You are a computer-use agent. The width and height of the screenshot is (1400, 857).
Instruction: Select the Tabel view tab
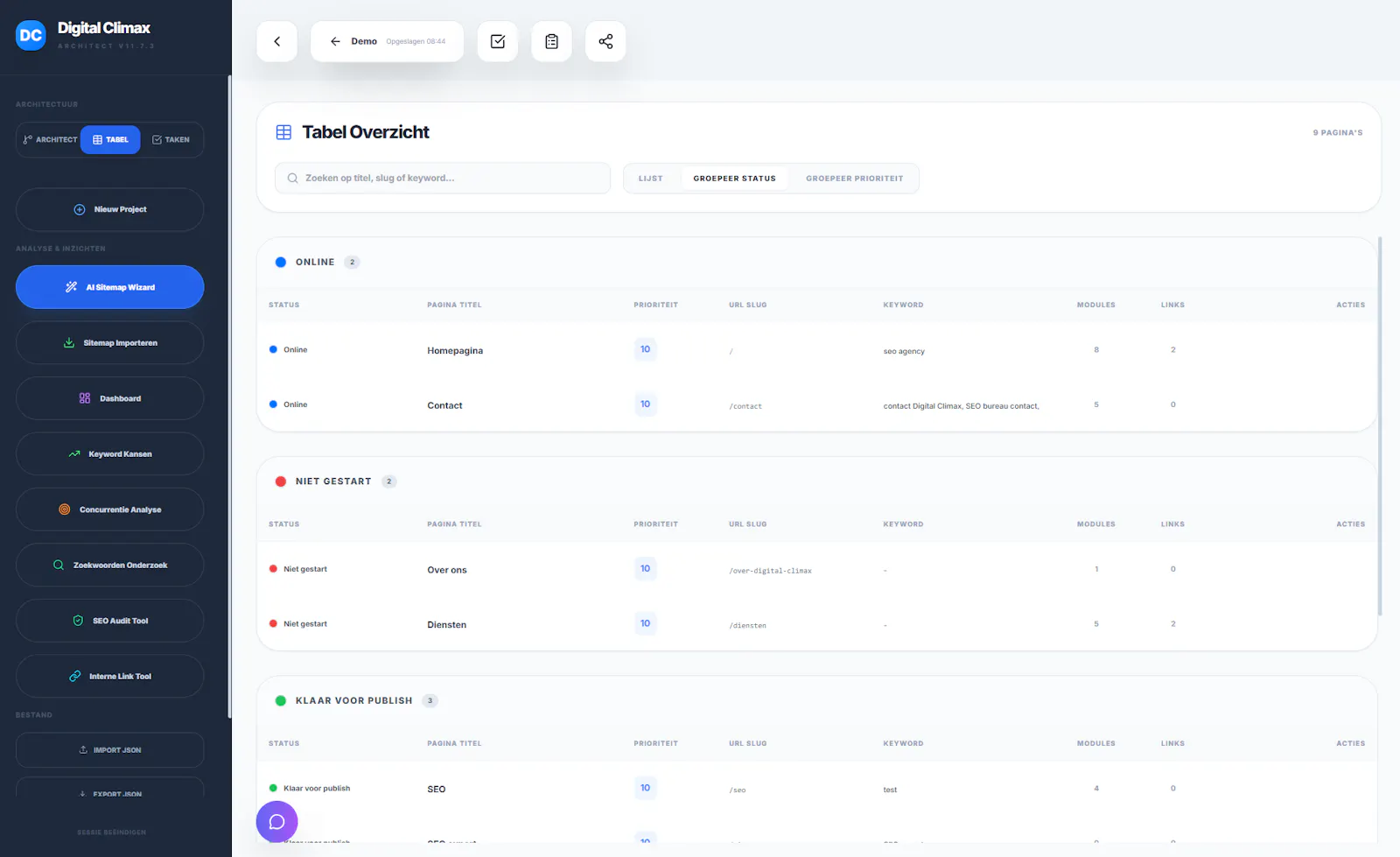point(110,139)
